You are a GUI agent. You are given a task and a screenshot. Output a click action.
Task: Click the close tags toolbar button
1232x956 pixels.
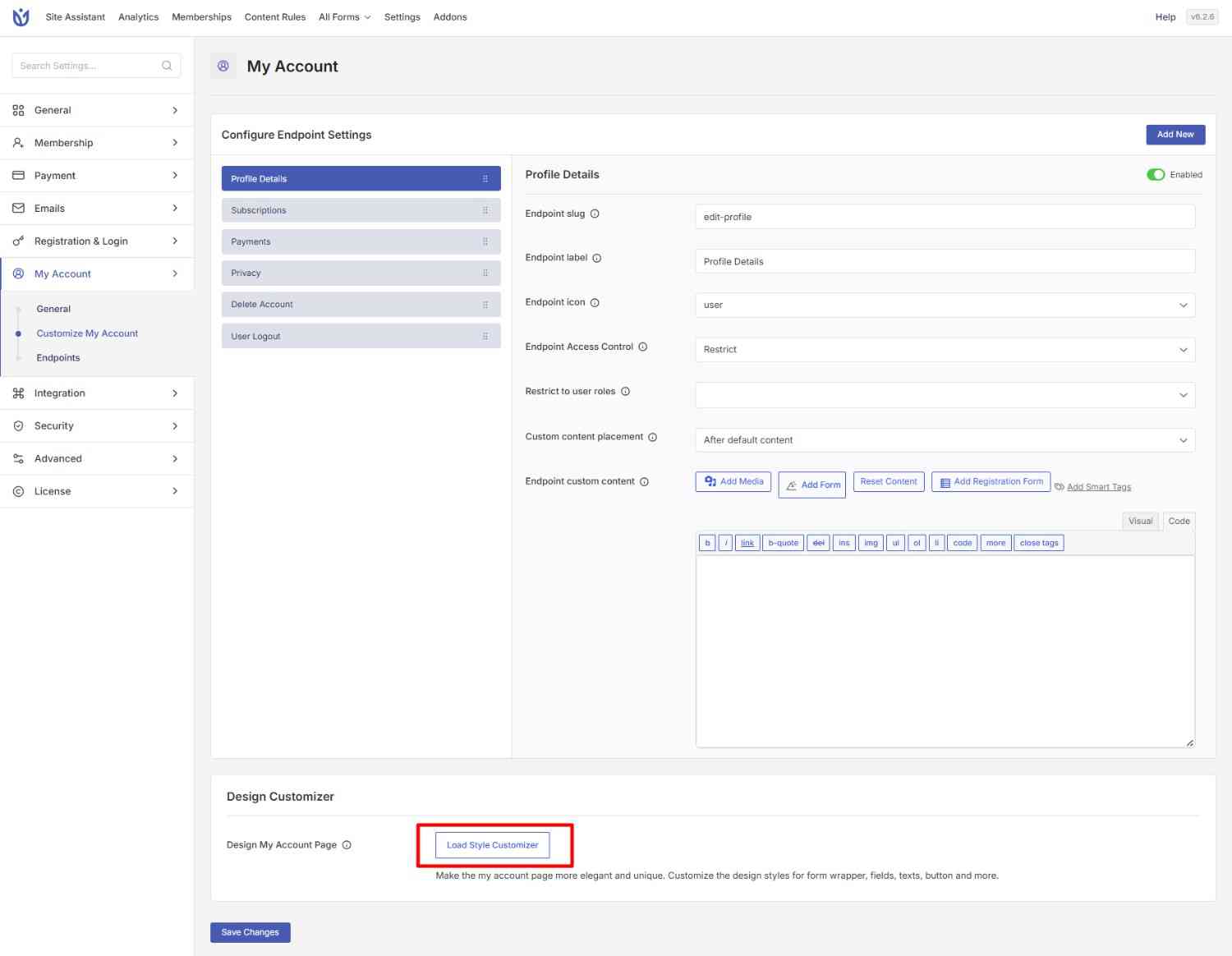click(1039, 543)
